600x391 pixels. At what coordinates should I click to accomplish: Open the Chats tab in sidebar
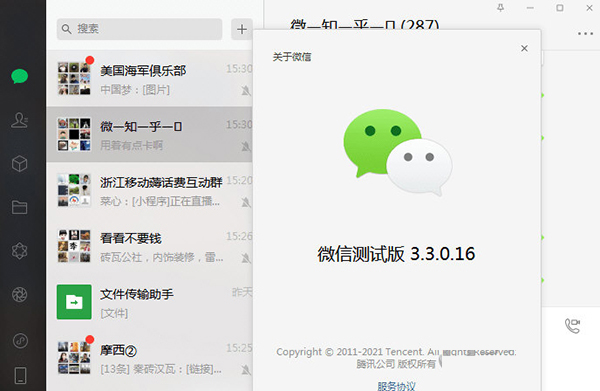click(20, 76)
